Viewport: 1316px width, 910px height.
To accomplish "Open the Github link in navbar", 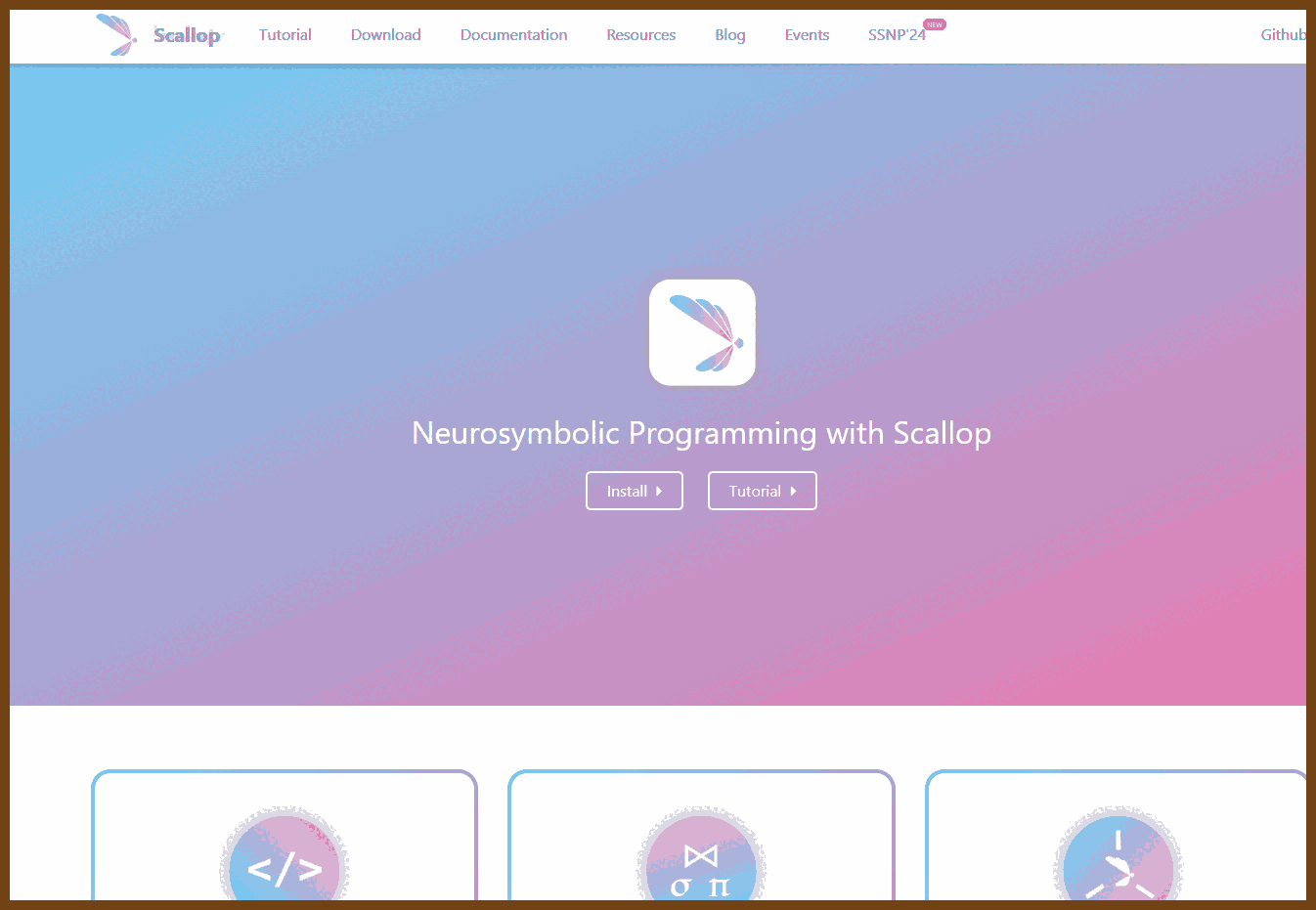I will [x=1283, y=35].
